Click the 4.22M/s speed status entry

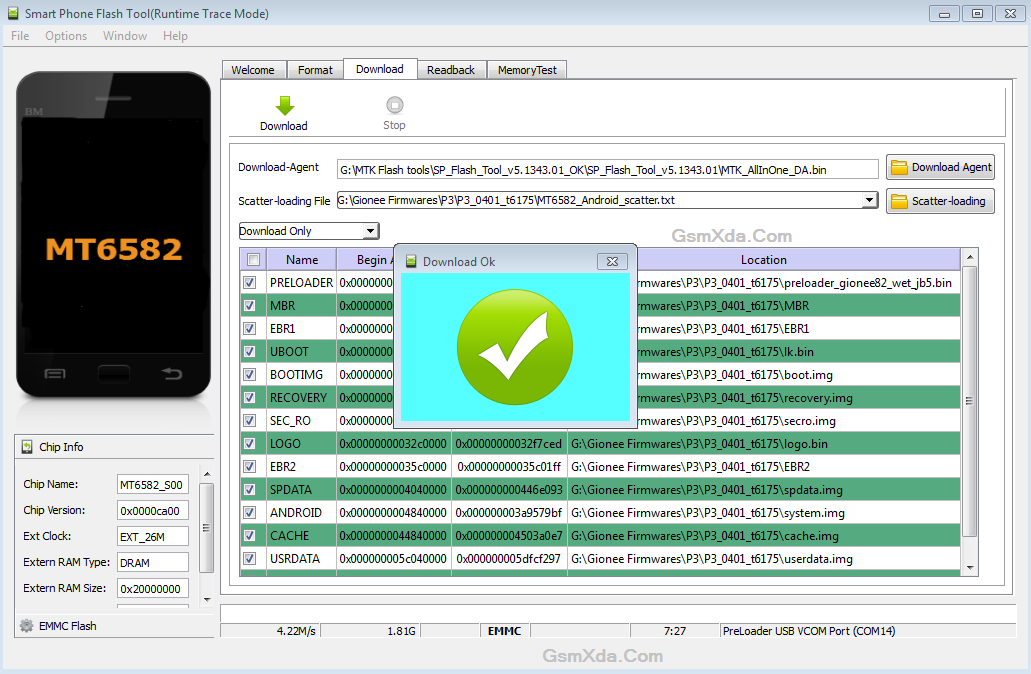tap(296, 631)
